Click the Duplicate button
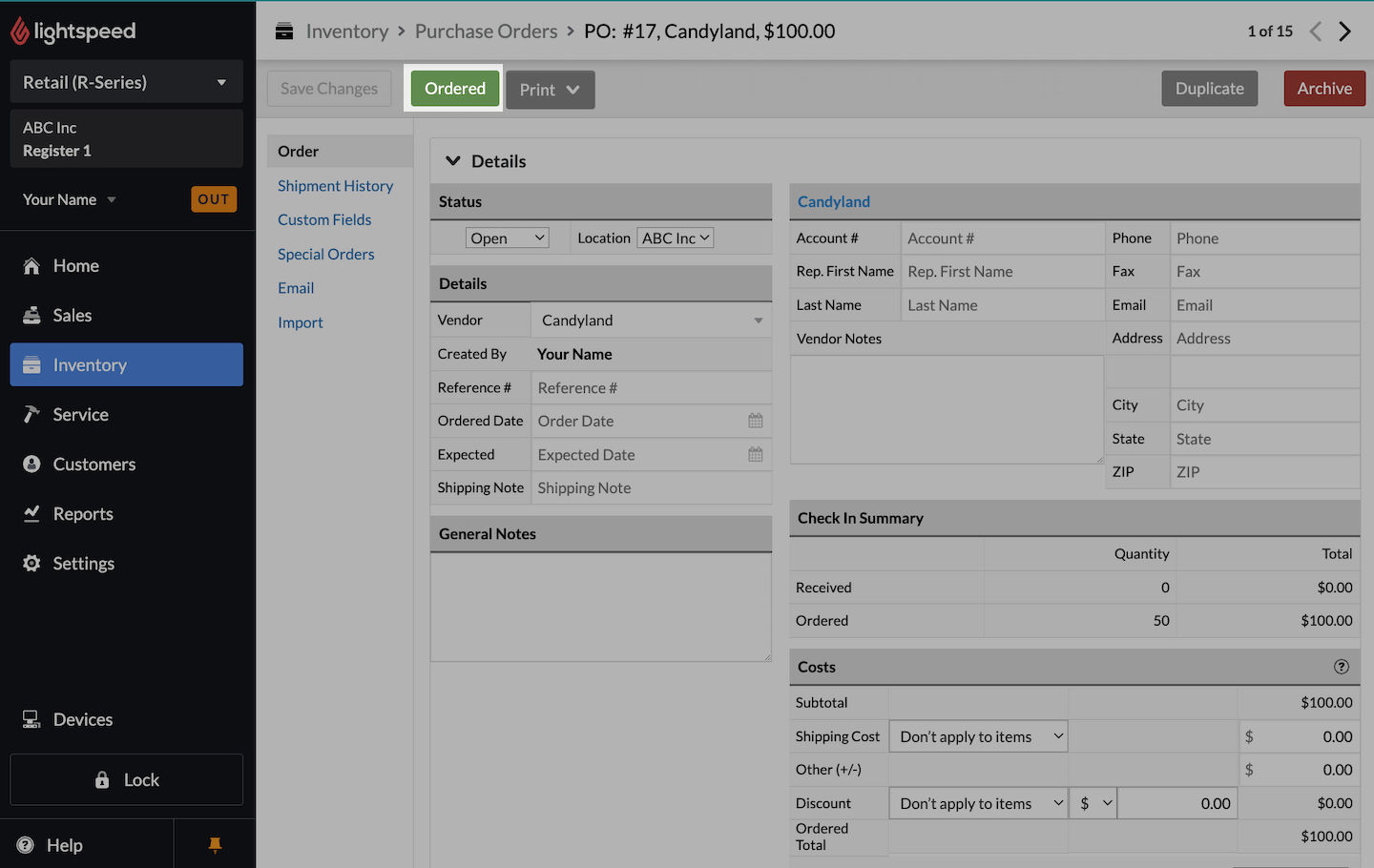This screenshot has height=868, width=1374. [1210, 89]
